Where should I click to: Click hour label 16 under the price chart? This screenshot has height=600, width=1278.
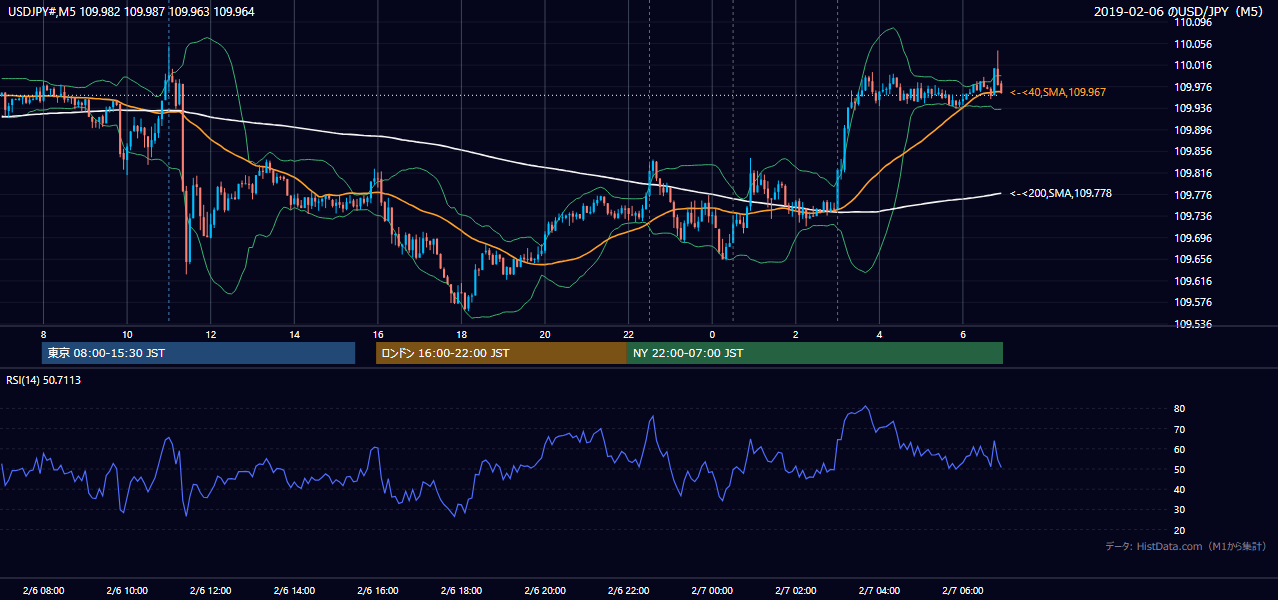(378, 334)
